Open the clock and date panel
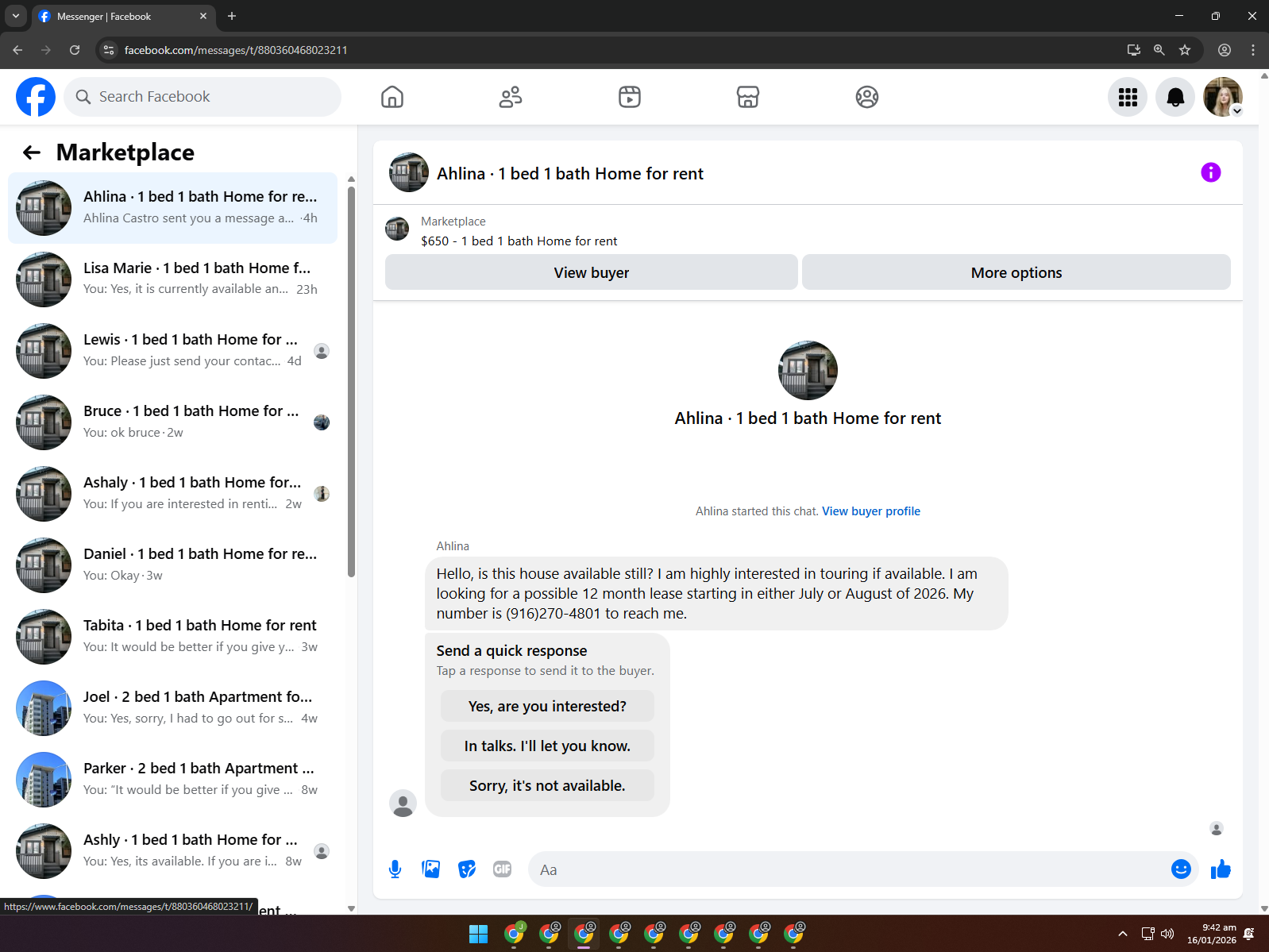Image resolution: width=1269 pixels, height=952 pixels. tap(1212, 934)
